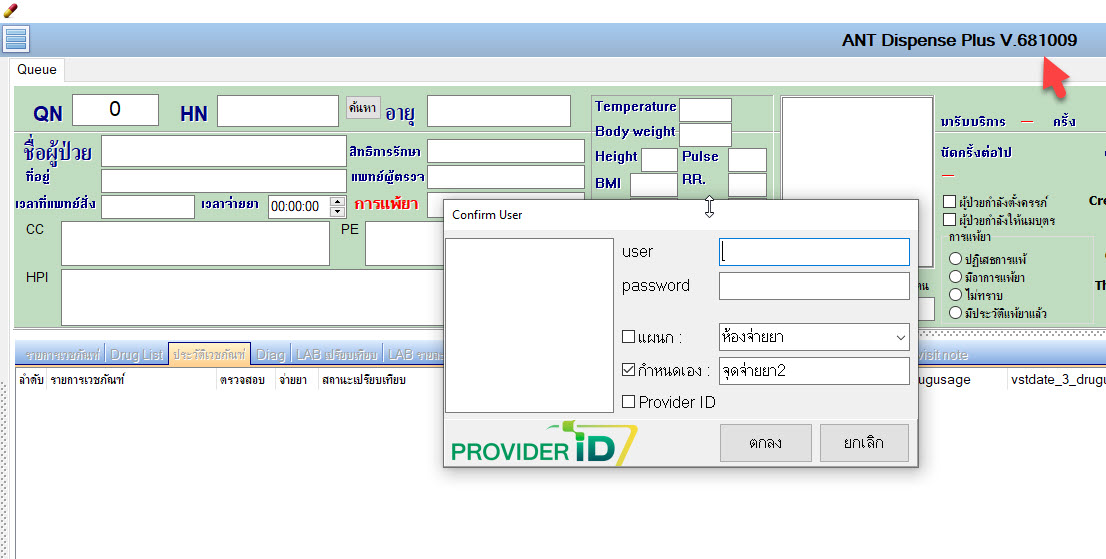Click the HN number input field
This screenshot has height=559, width=1106.
[276, 111]
